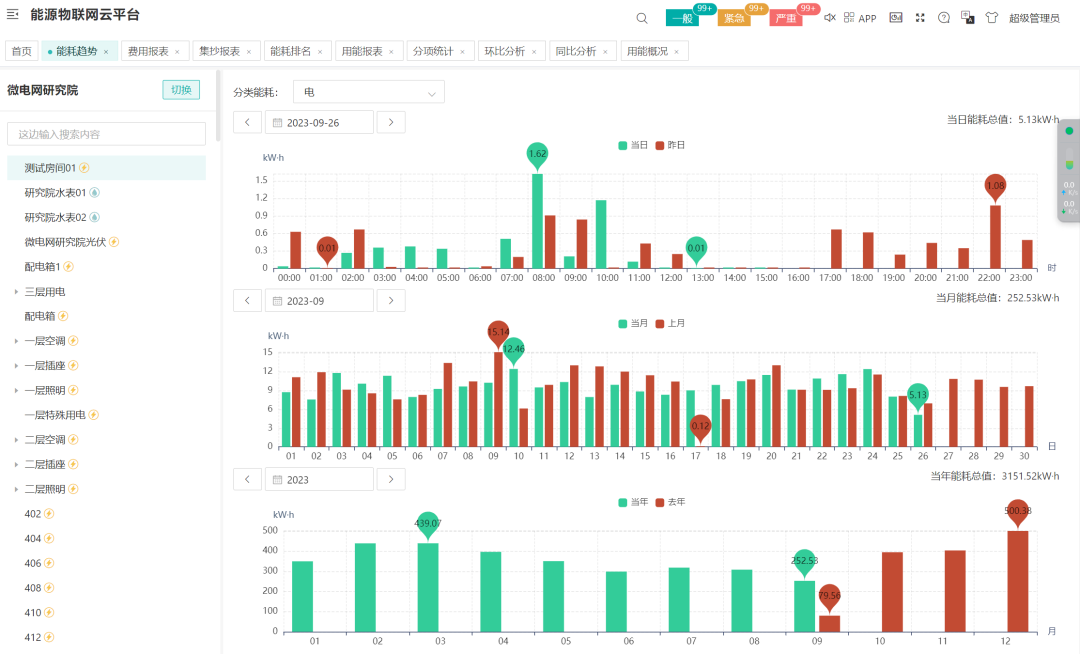Select 研究院水表01 in the tree

click(x=106, y=193)
